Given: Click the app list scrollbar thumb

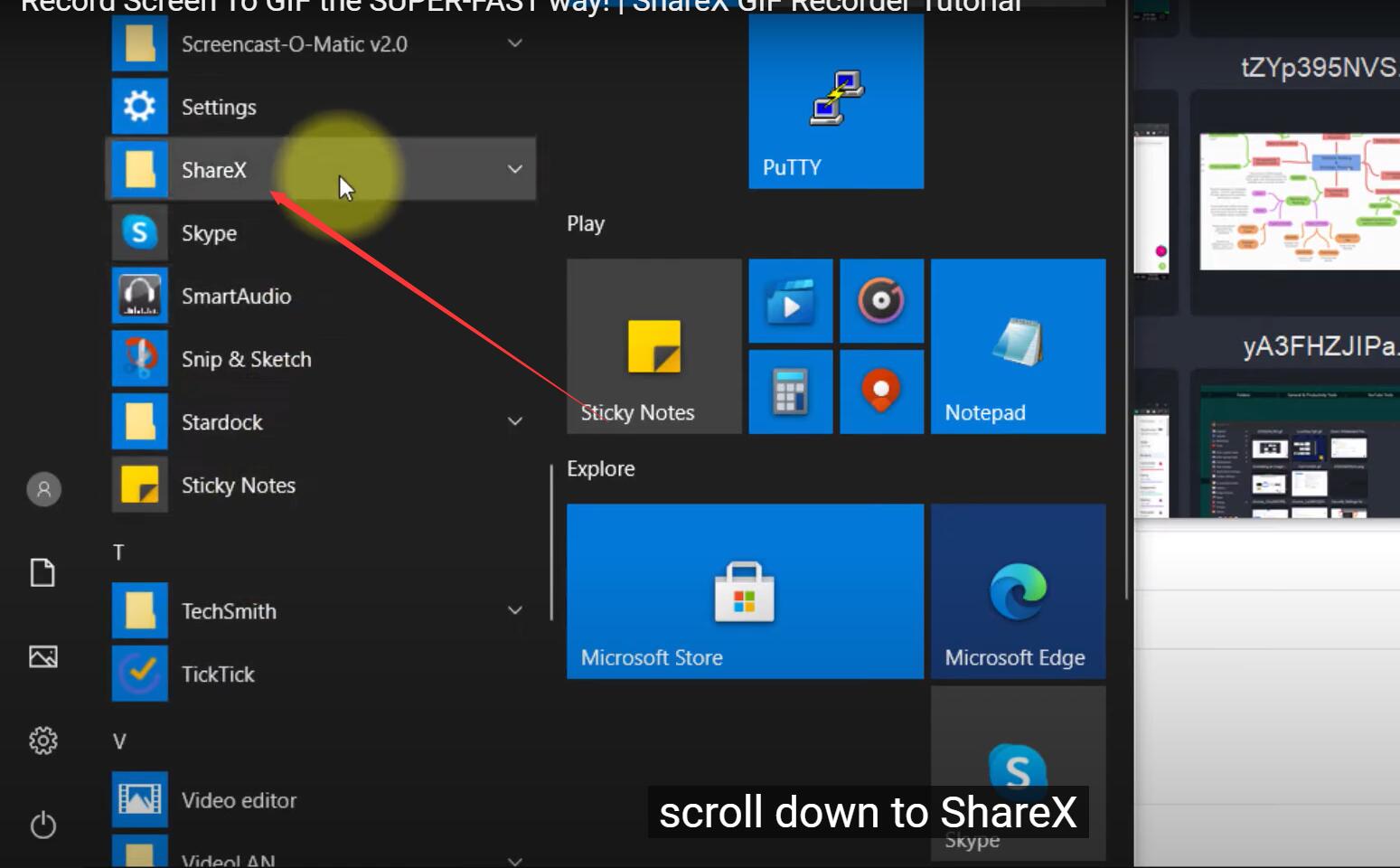Looking at the screenshot, I should coord(551,542).
